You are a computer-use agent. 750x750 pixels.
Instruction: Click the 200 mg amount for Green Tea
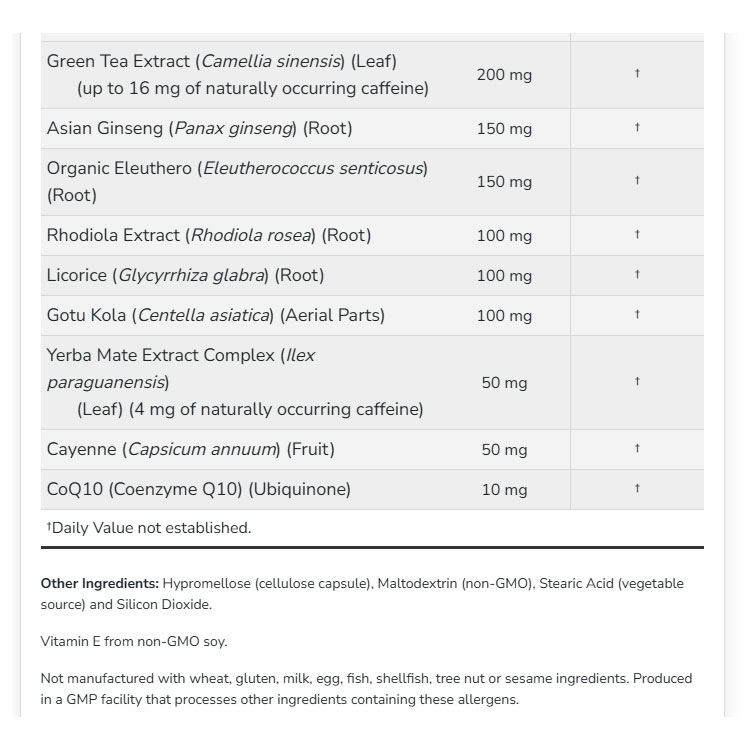[504, 75]
